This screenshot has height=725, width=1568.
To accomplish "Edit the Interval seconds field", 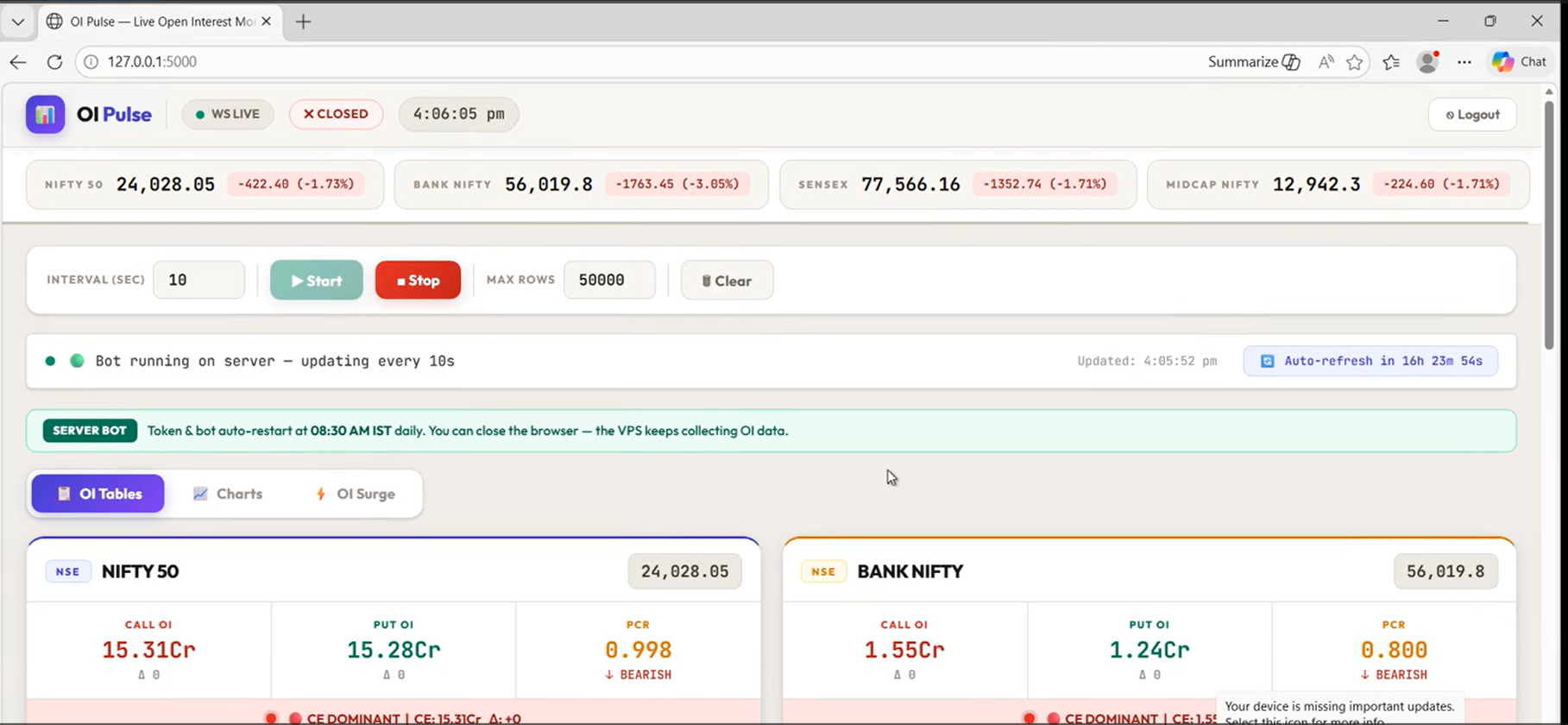I will (x=198, y=281).
